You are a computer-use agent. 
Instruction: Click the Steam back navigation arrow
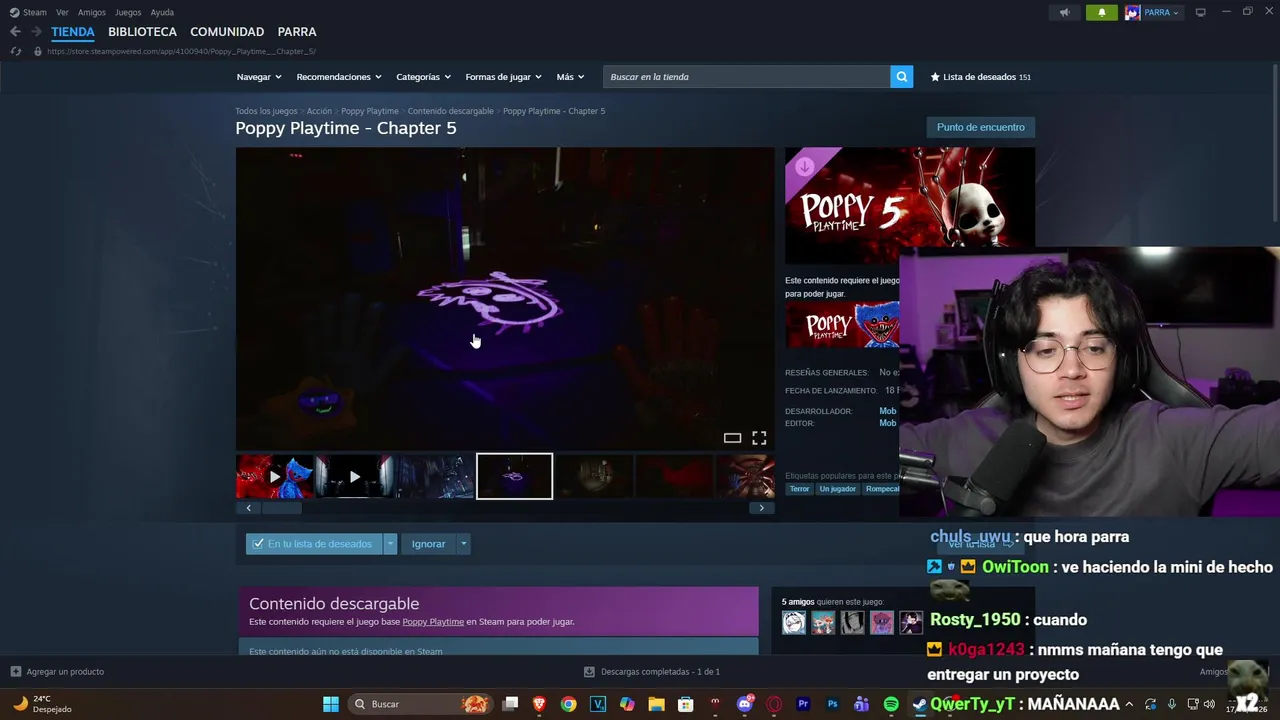pyautogui.click(x=15, y=32)
